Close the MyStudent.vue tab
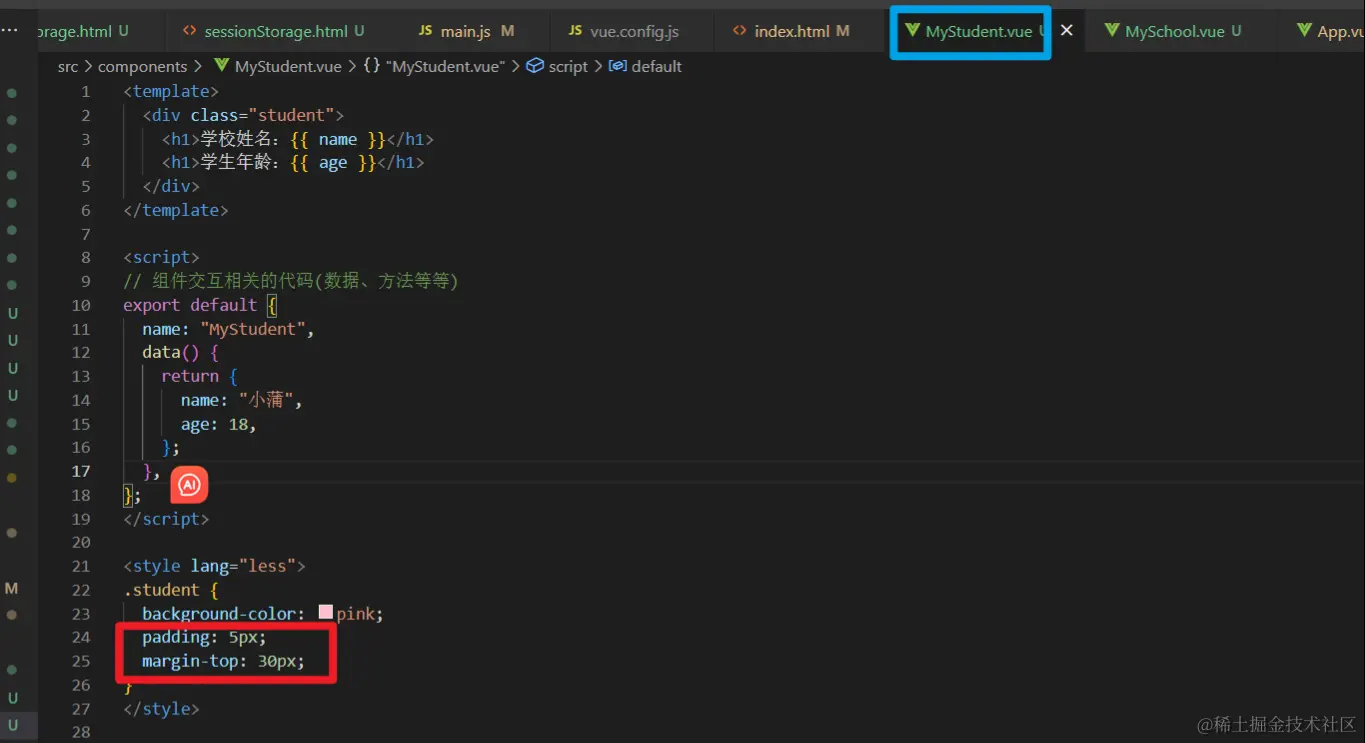 [1066, 31]
